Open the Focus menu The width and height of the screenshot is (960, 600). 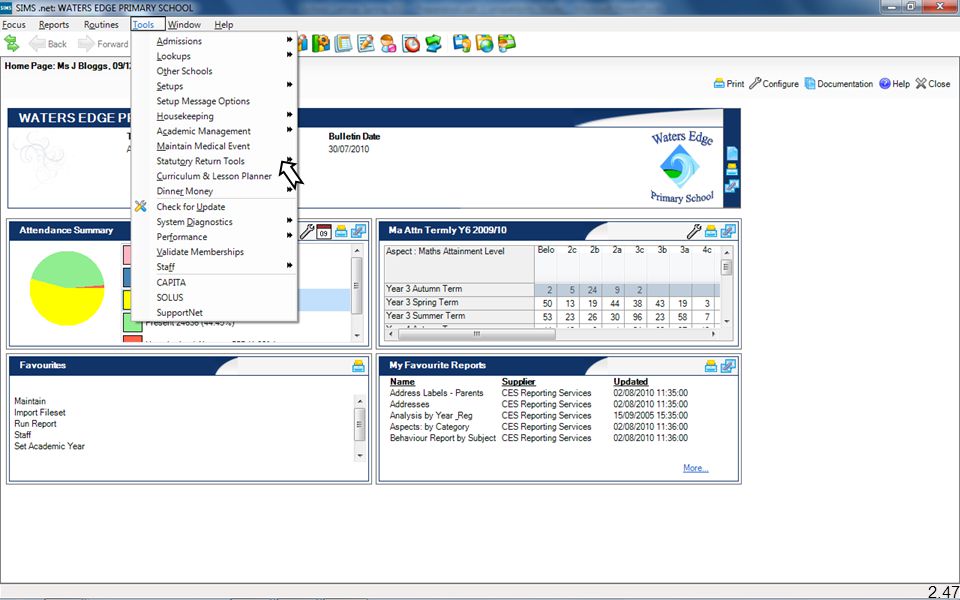(x=14, y=24)
